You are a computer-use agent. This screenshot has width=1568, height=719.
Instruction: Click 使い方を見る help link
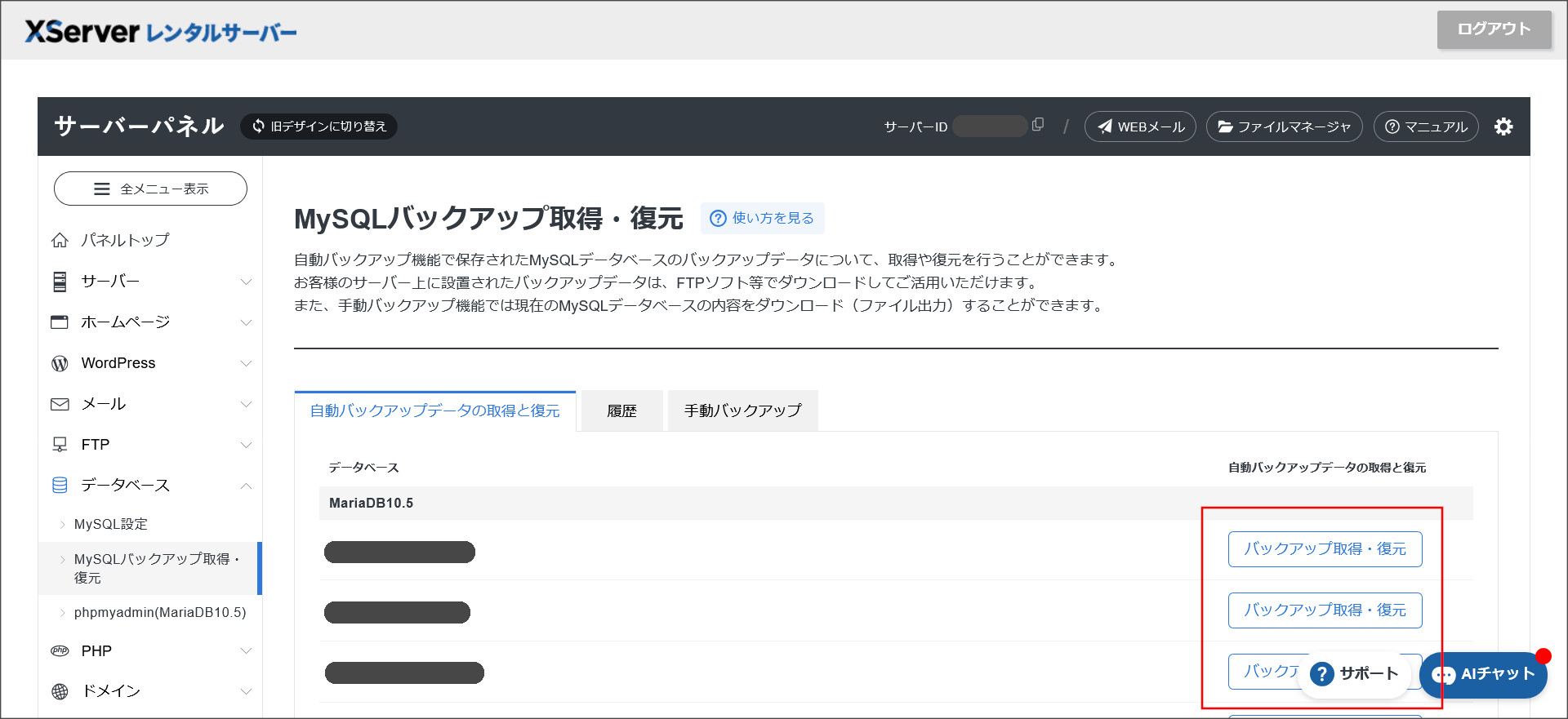[763, 218]
